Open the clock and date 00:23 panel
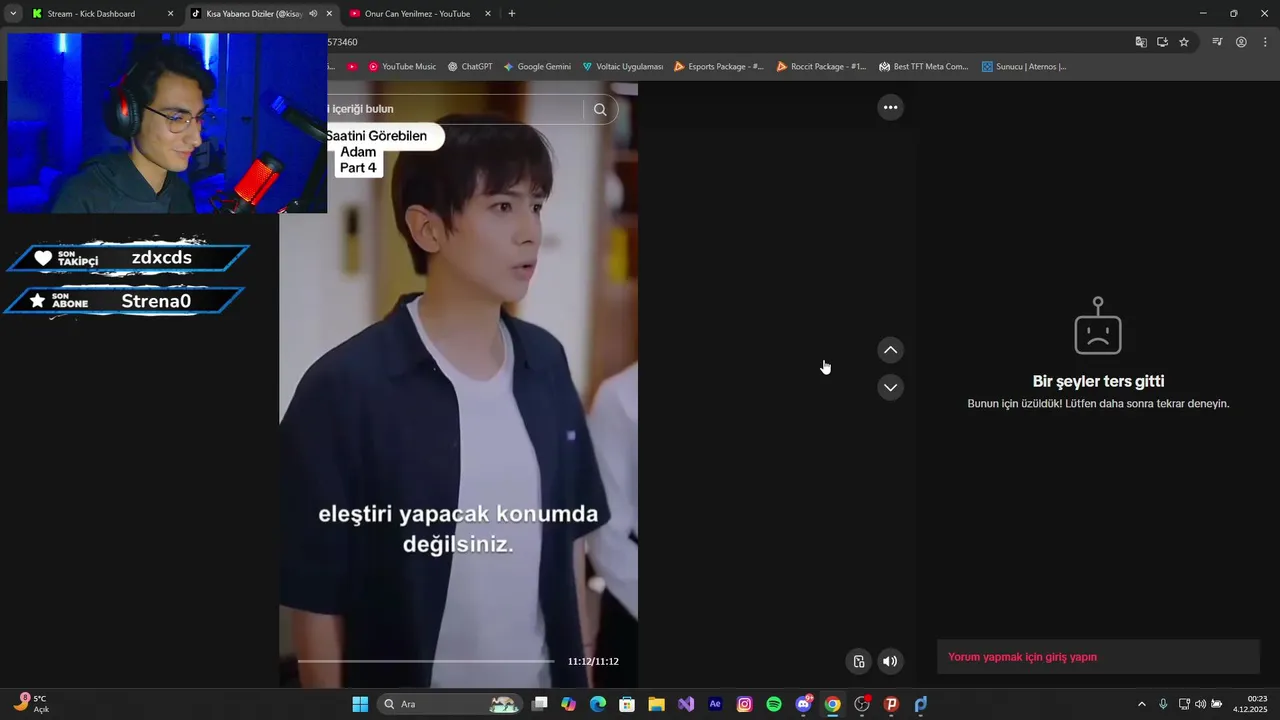This screenshot has width=1280, height=720. click(1251, 704)
